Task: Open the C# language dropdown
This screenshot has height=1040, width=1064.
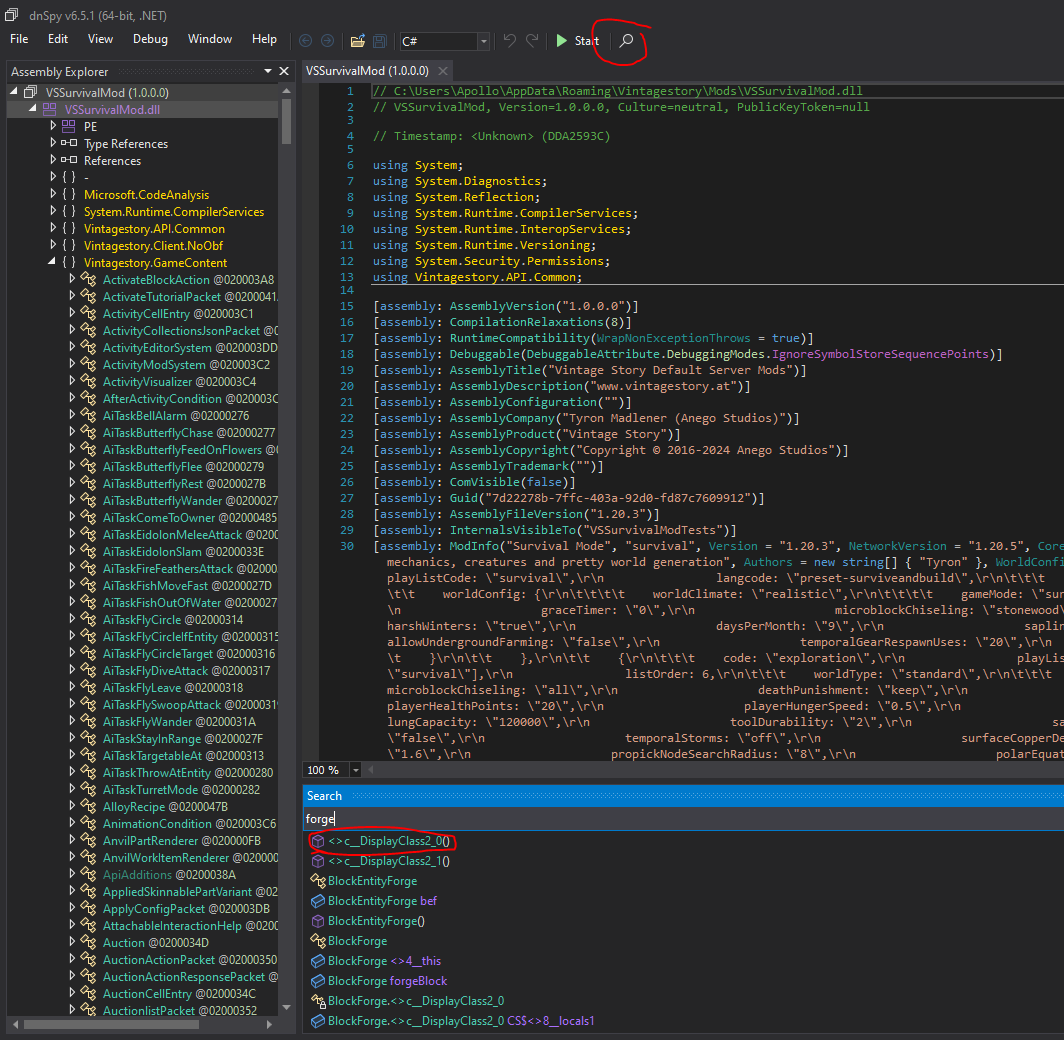Action: point(484,41)
